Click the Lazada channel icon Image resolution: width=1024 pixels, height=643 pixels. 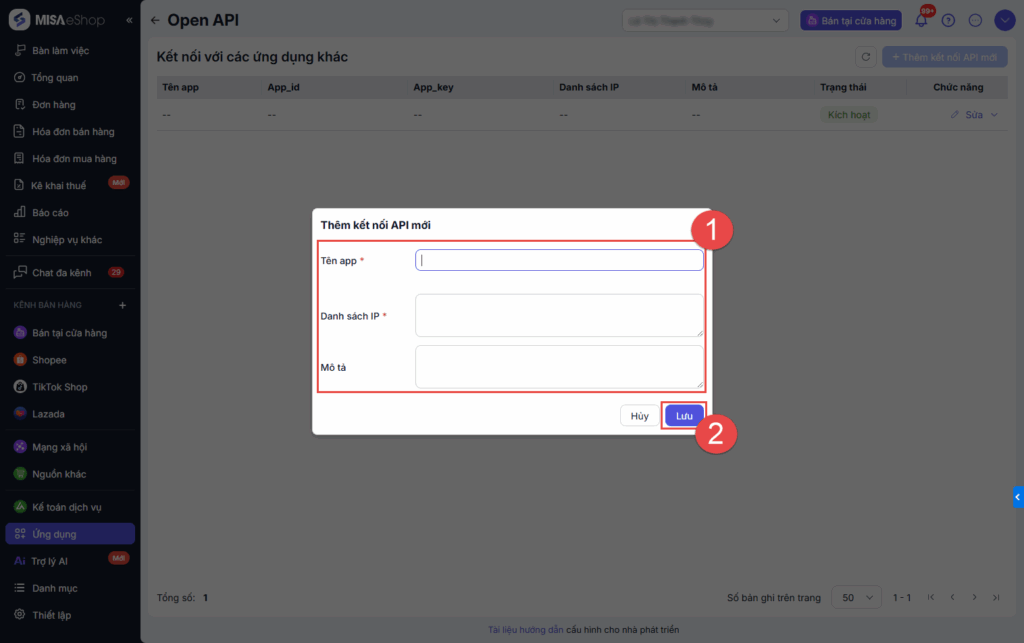point(20,413)
